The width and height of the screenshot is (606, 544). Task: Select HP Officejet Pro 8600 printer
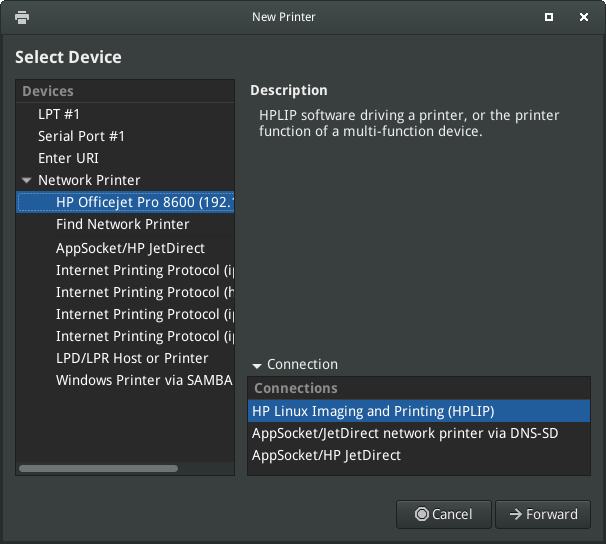pyautogui.click(x=125, y=202)
